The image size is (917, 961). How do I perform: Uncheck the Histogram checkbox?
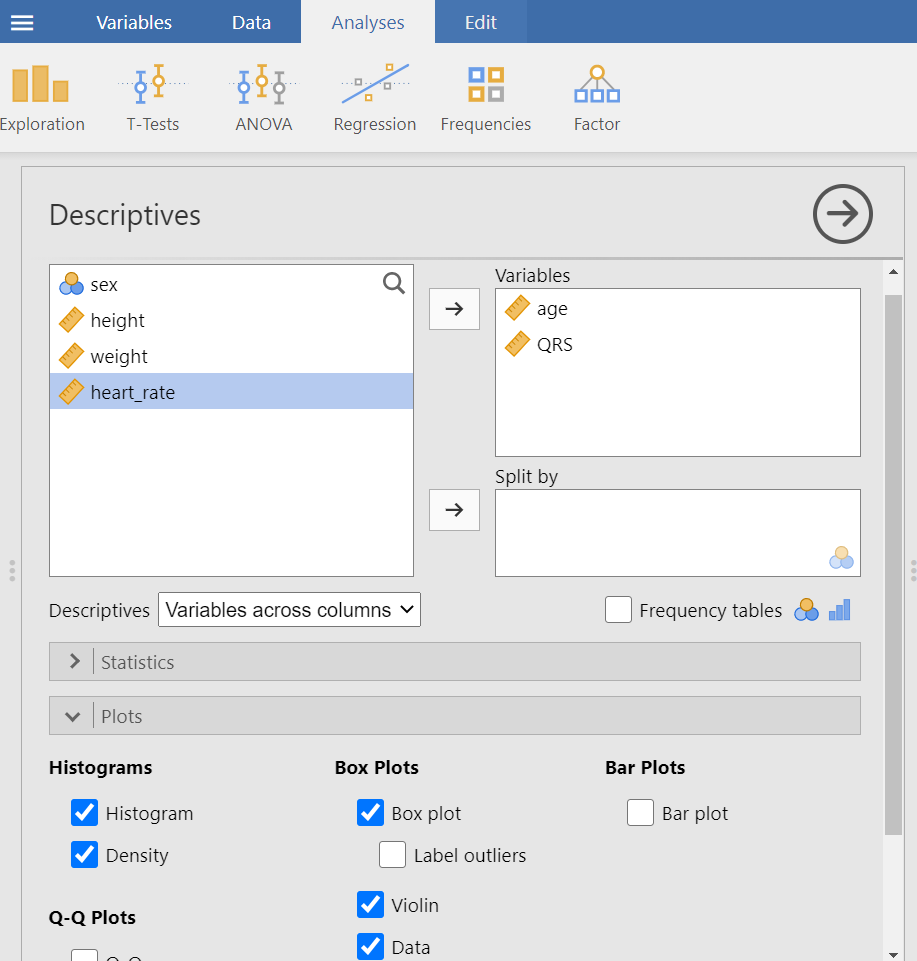(85, 813)
